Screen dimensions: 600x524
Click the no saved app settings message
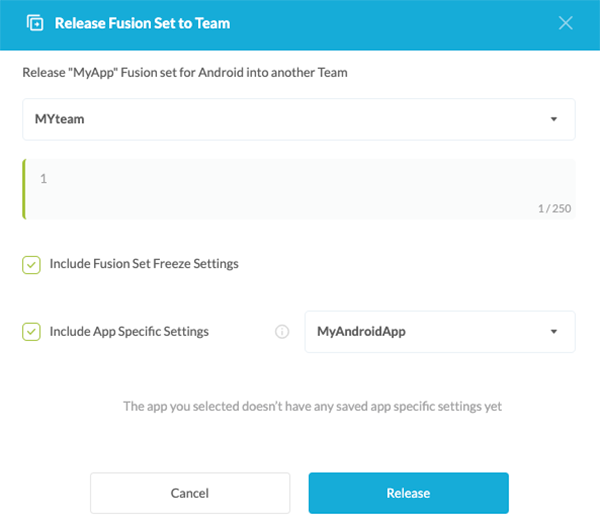point(312,406)
